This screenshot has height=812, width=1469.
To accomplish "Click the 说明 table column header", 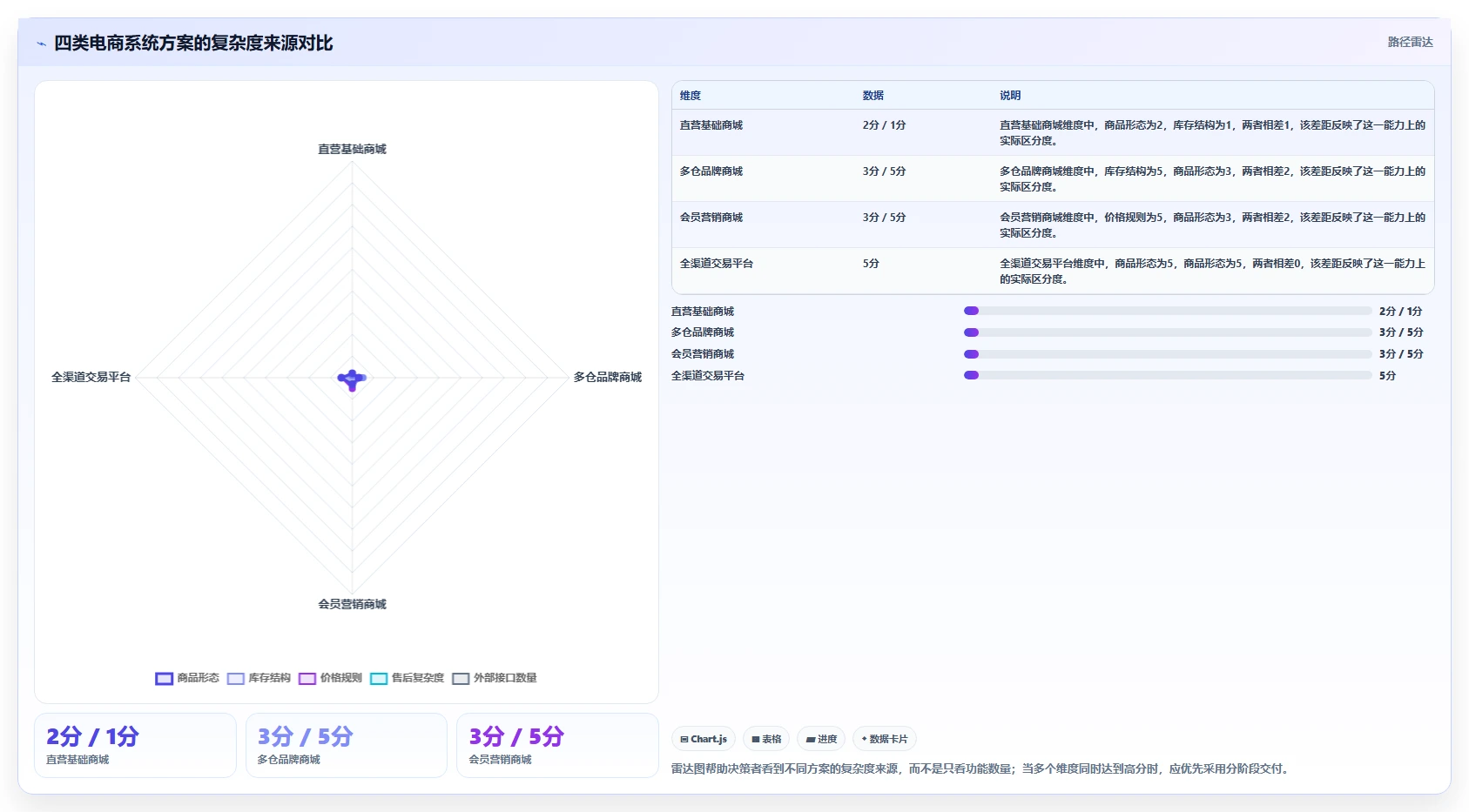I will 1010,96.
